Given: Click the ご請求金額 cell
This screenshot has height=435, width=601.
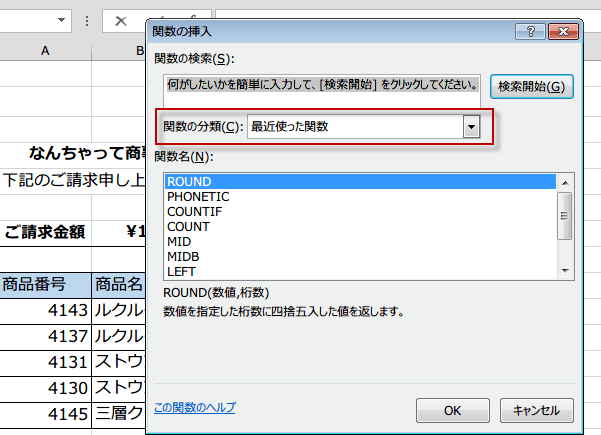Looking at the screenshot, I should (45, 232).
